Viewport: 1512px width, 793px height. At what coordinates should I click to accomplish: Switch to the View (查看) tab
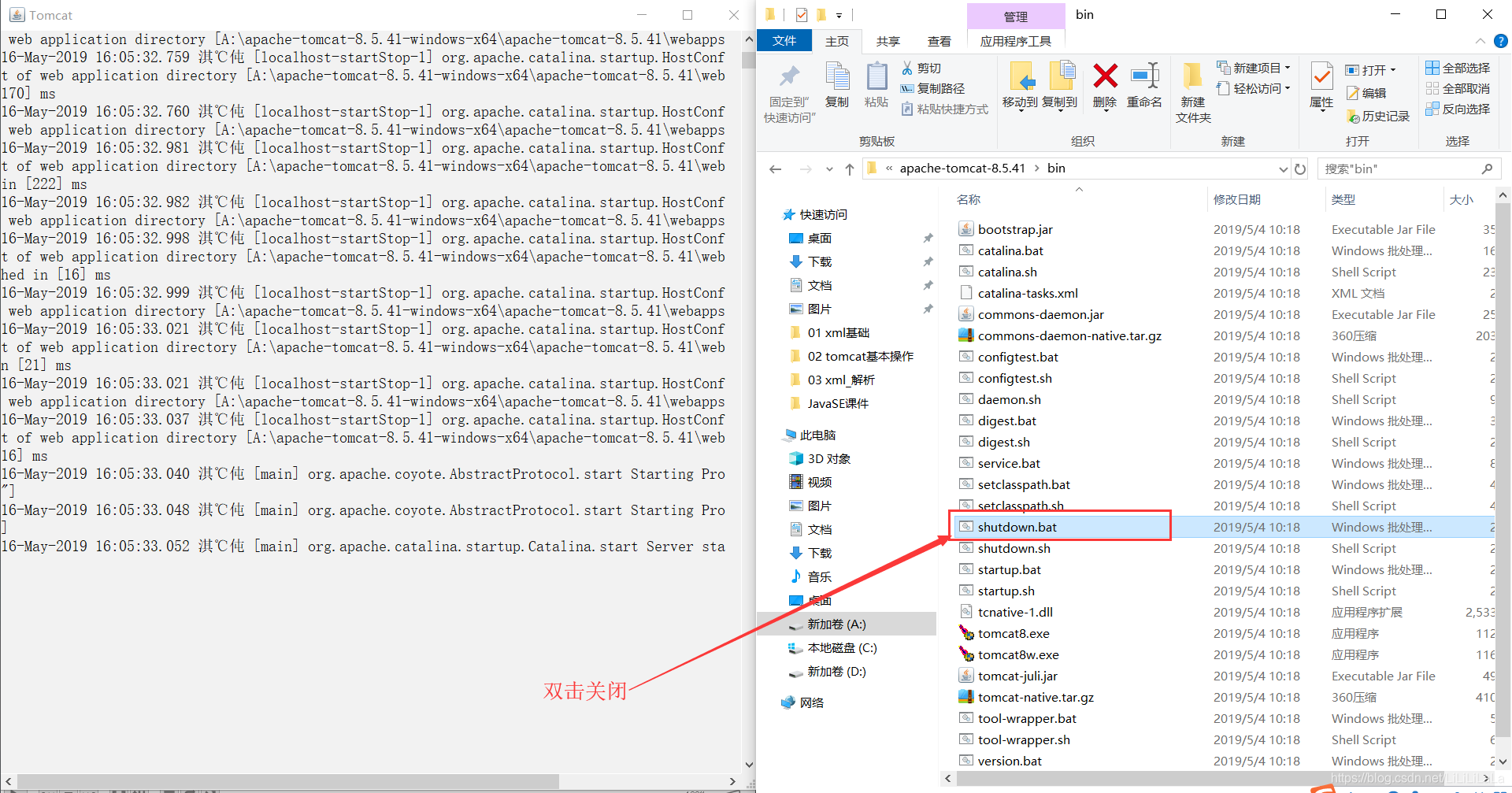(939, 41)
